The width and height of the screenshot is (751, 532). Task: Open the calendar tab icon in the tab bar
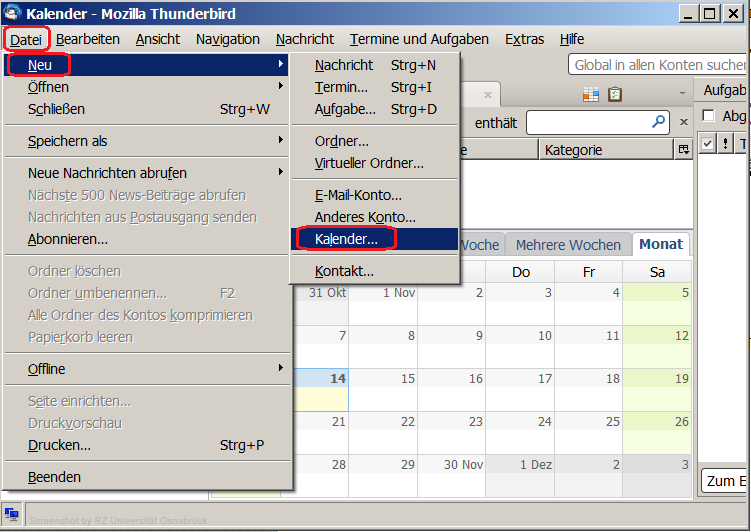591,94
